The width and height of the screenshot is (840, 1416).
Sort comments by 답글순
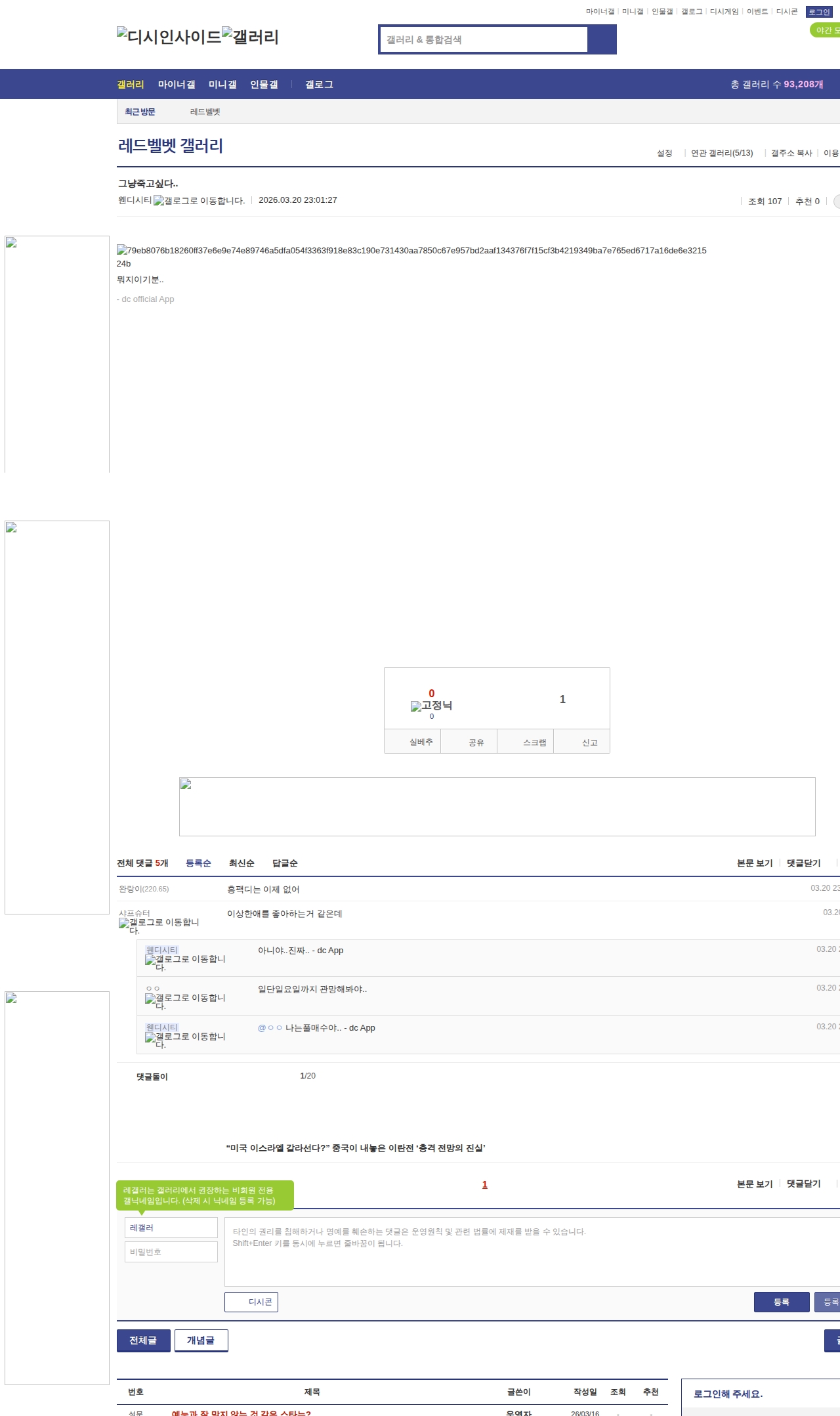pyautogui.click(x=285, y=863)
